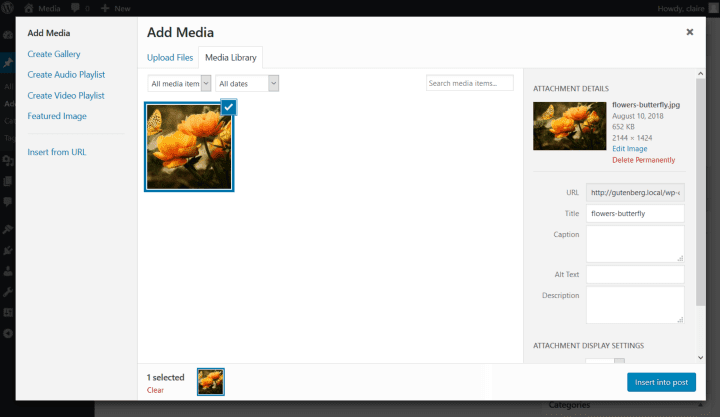
Task: Edit the Title field flowers-butterfly
Action: (635, 214)
